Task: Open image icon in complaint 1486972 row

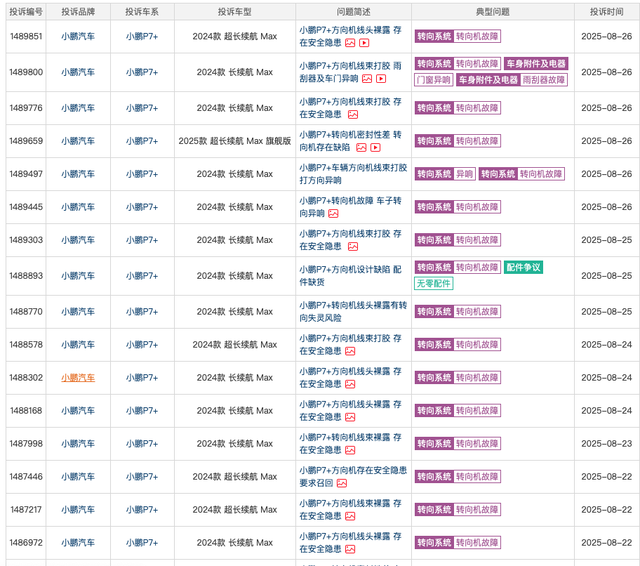Action: [350, 550]
